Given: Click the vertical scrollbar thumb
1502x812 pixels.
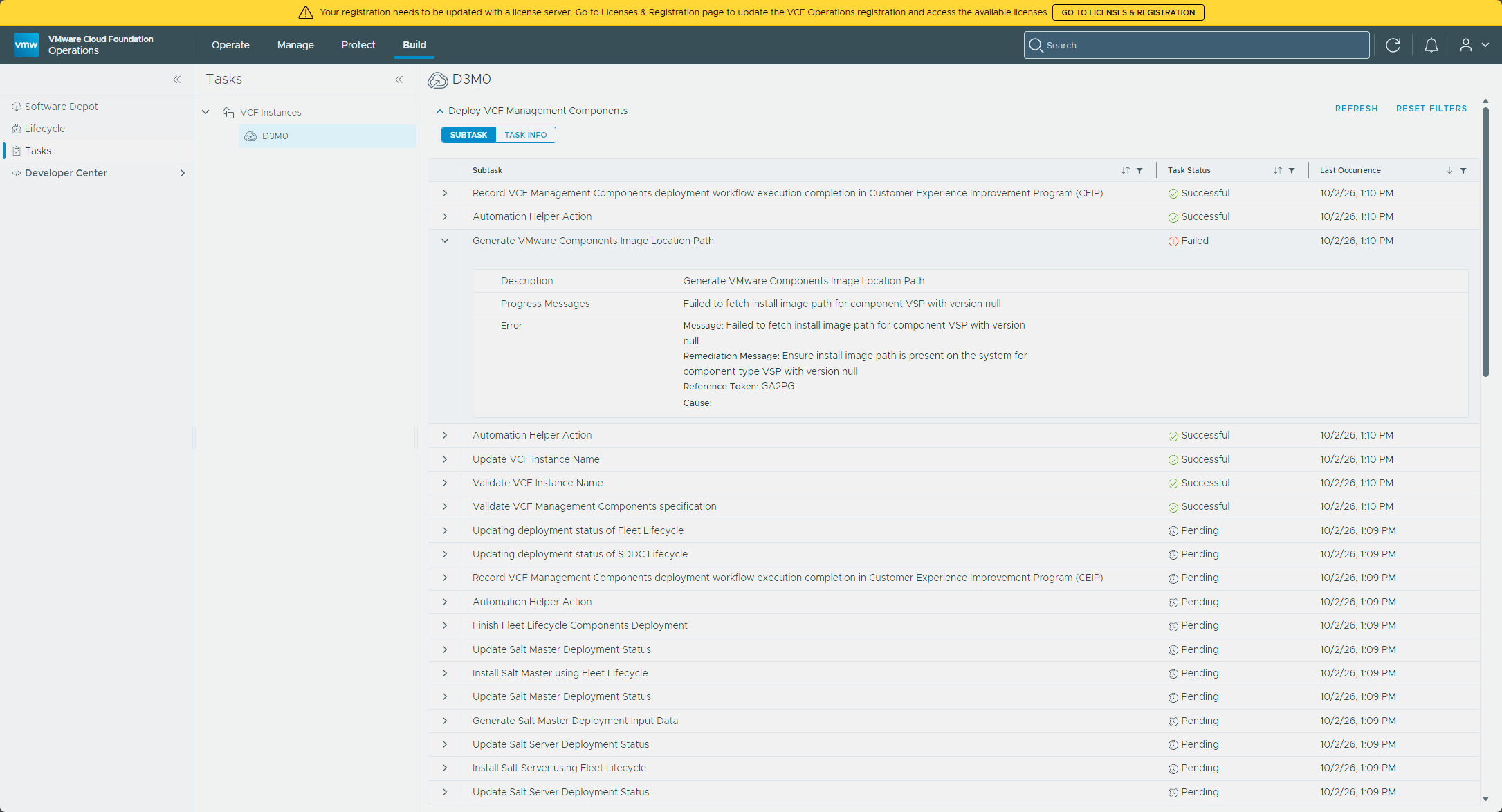Looking at the screenshot, I should 1485,242.
